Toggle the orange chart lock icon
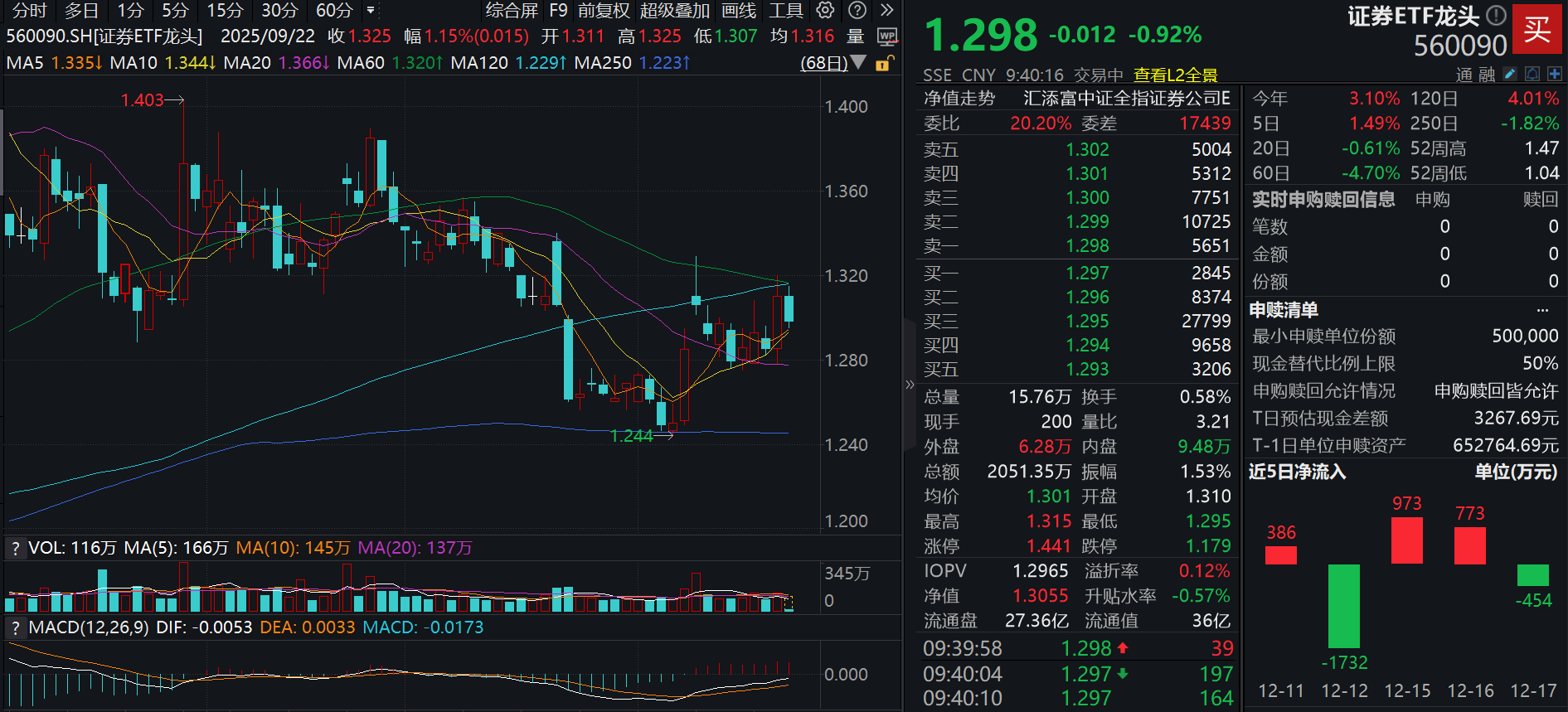This screenshot has height=712, width=1568. click(884, 63)
